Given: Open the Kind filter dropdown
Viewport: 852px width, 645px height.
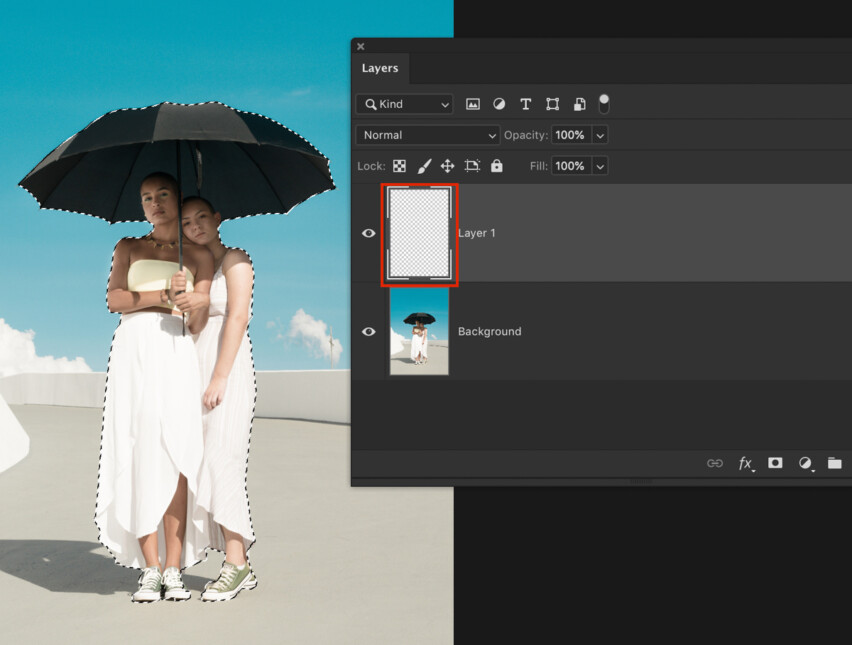Looking at the screenshot, I should click(404, 104).
